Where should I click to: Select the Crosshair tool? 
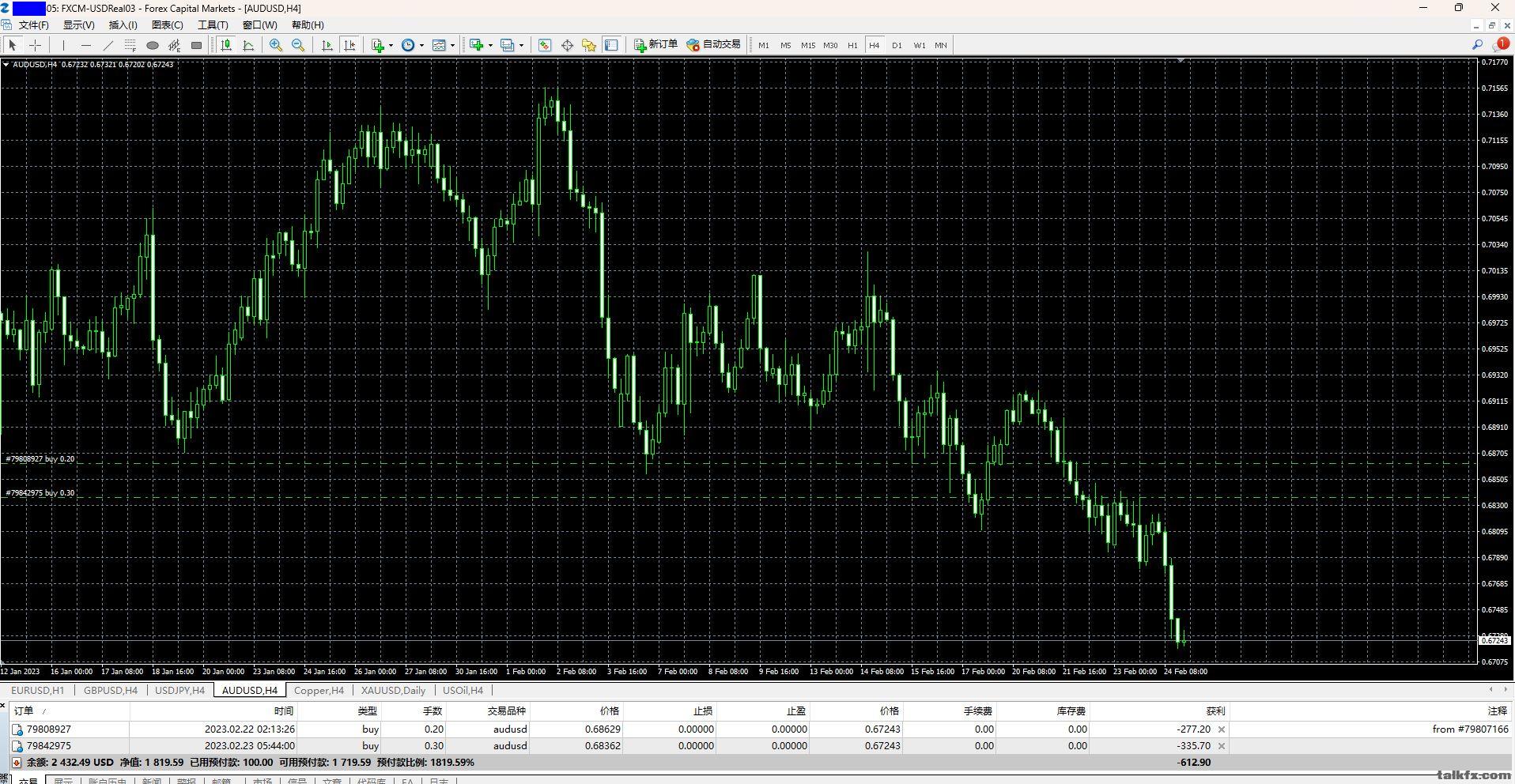coord(35,45)
